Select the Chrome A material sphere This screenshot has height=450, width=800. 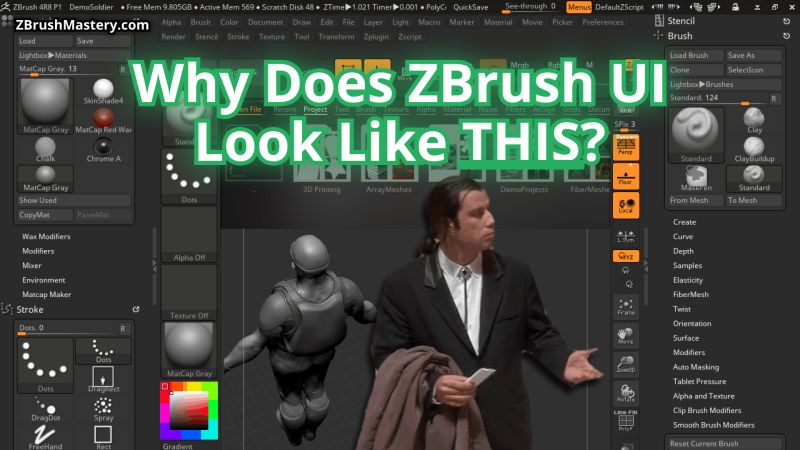pyautogui.click(x=101, y=148)
